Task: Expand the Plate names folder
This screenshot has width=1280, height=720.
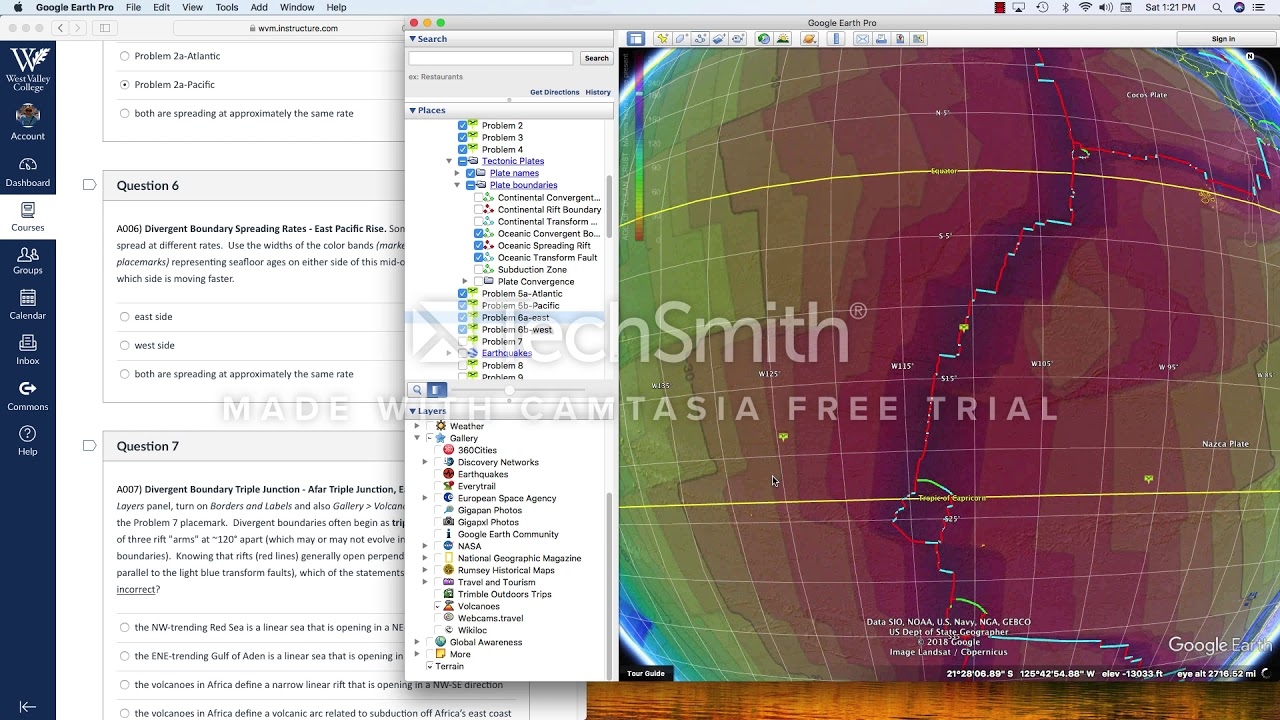Action: [x=457, y=173]
